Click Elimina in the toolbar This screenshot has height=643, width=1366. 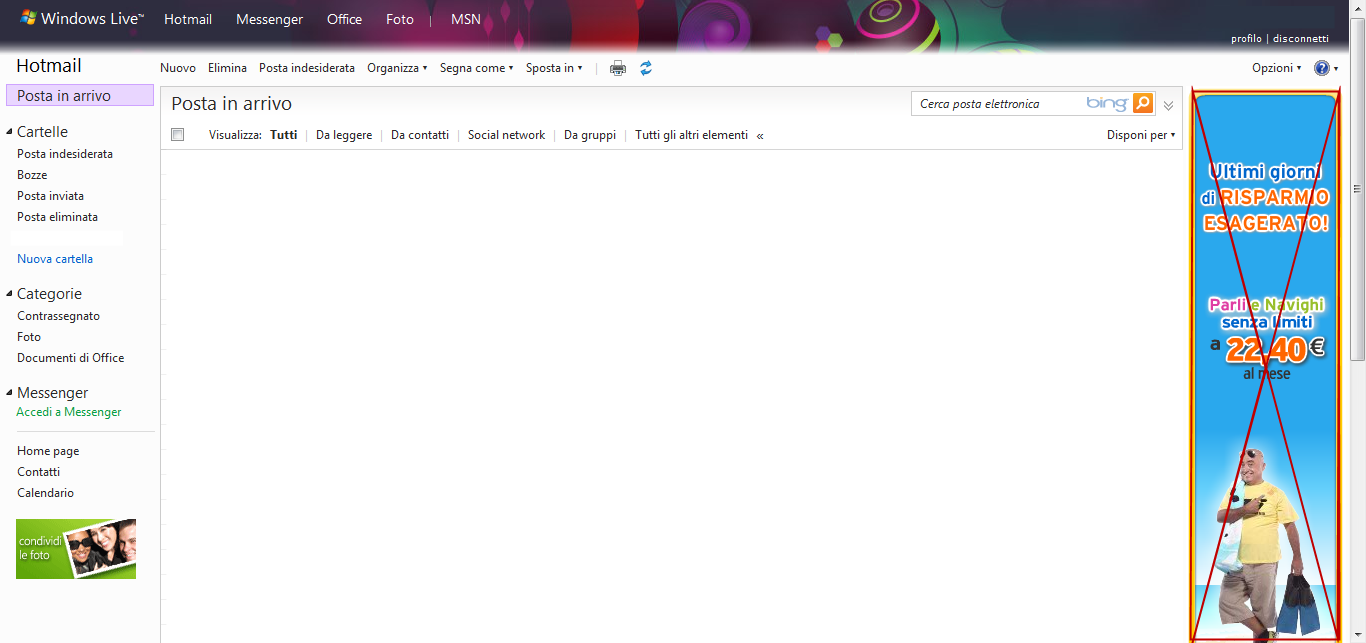point(227,68)
